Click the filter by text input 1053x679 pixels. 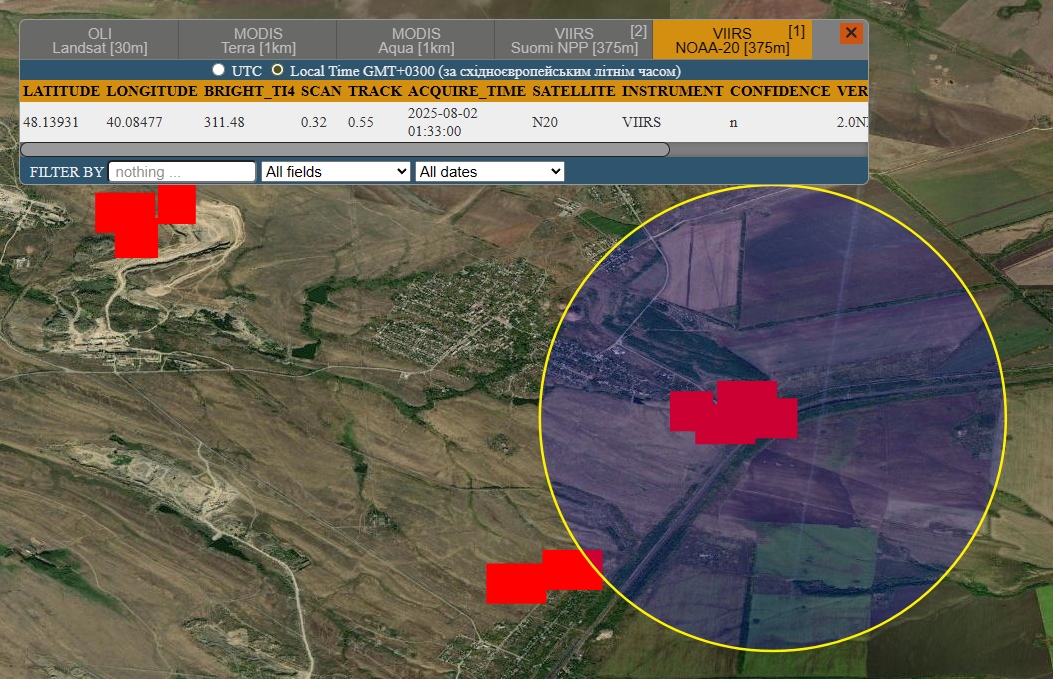pos(181,171)
